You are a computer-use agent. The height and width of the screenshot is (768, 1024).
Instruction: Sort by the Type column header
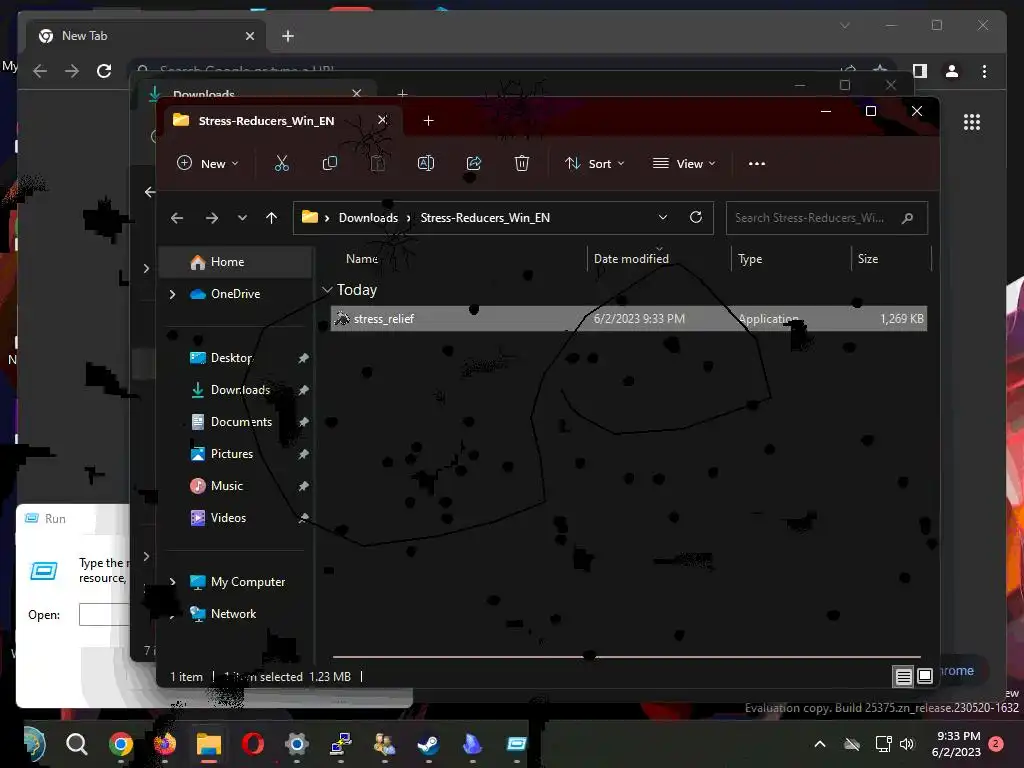(x=750, y=259)
